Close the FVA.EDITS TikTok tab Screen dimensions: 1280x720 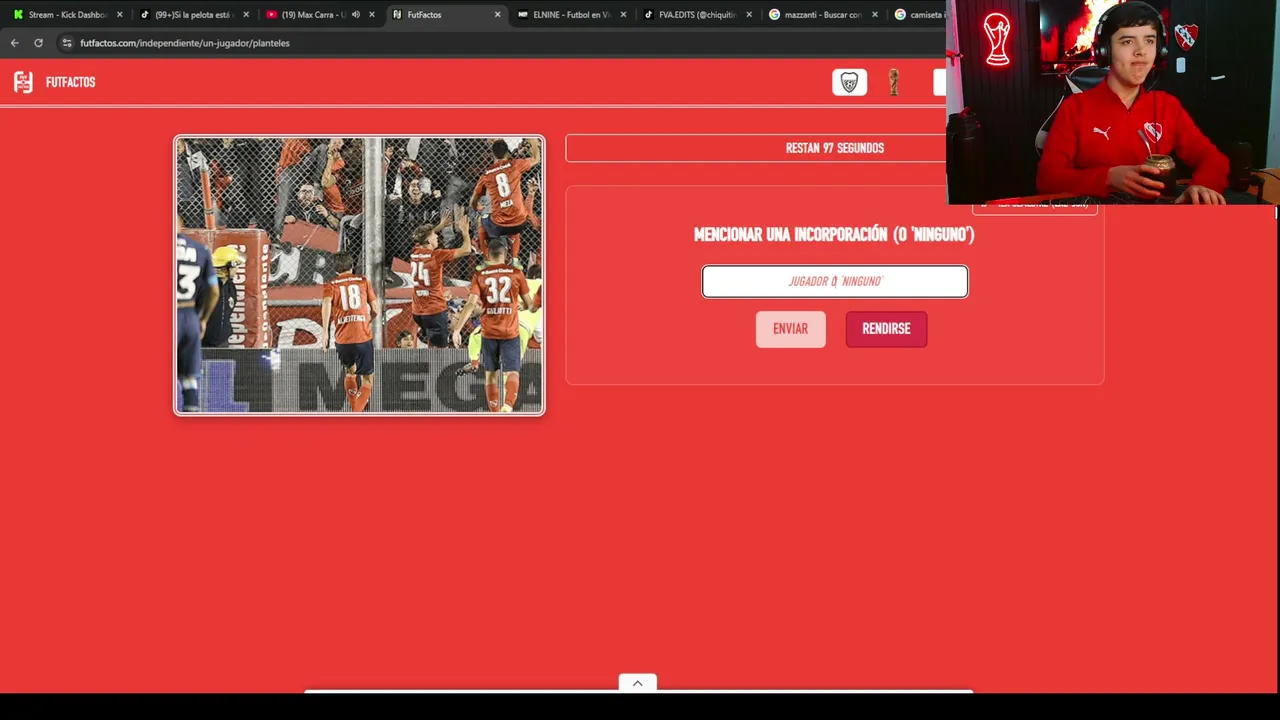[x=749, y=15]
